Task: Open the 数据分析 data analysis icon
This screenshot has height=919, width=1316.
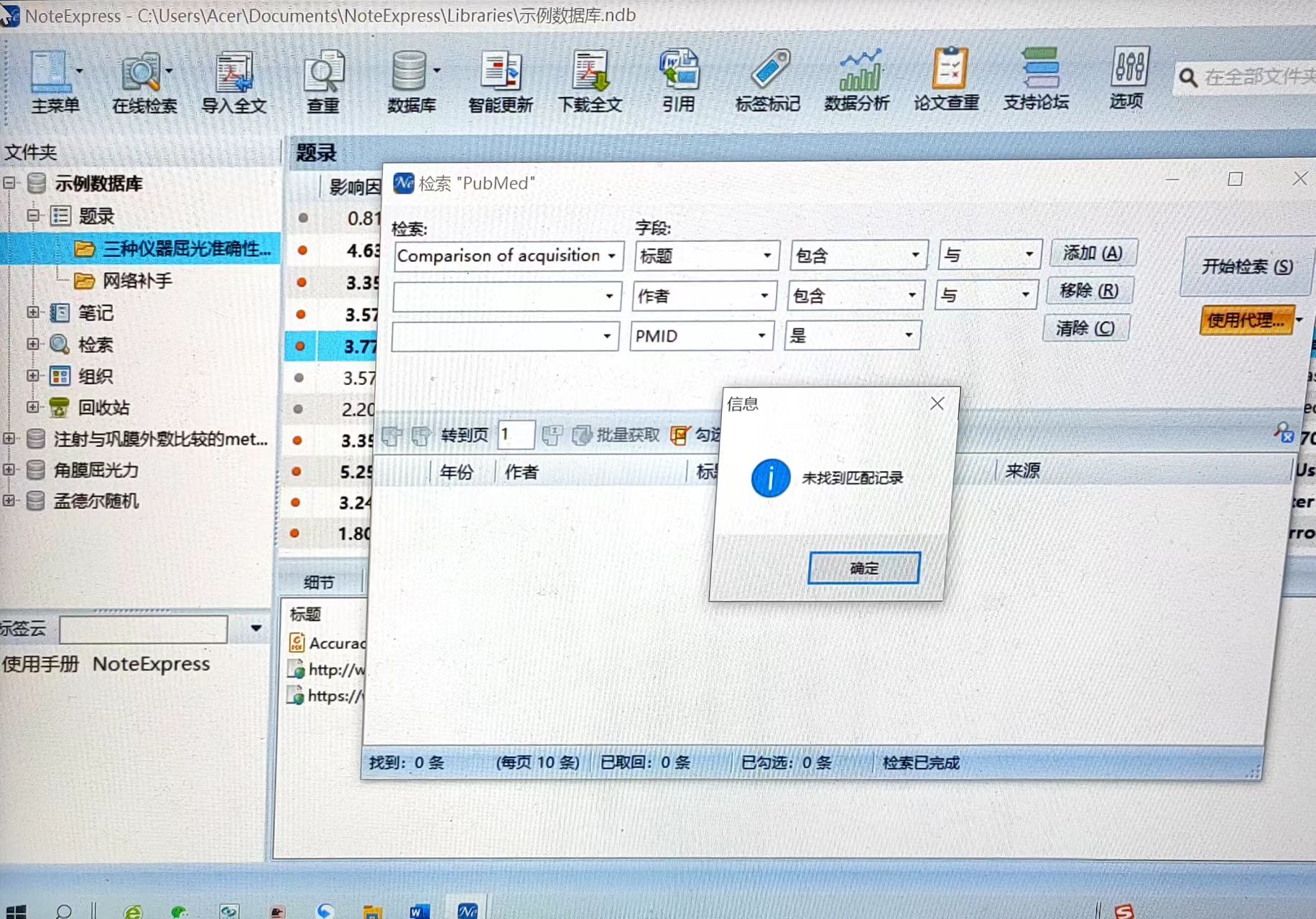Action: [x=859, y=70]
